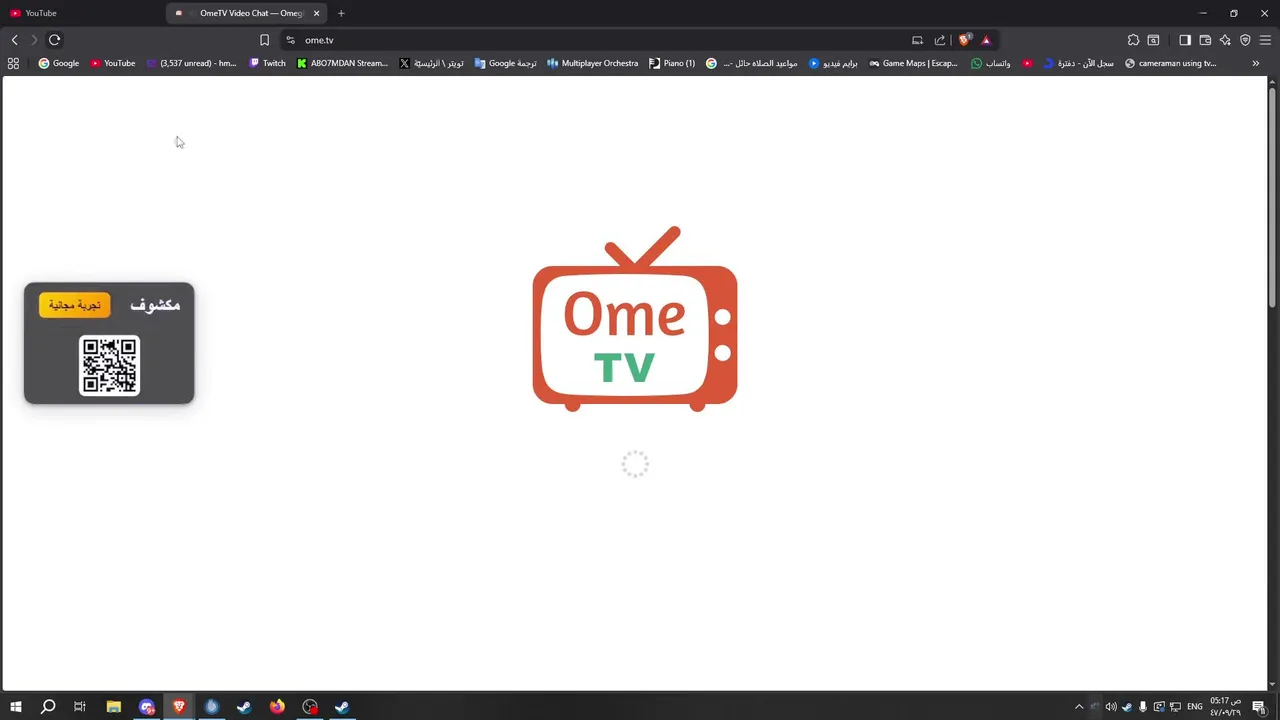Click the install app icon in address bar
The width and height of the screenshot is (1280, 720).
click(x=917, y=40)
